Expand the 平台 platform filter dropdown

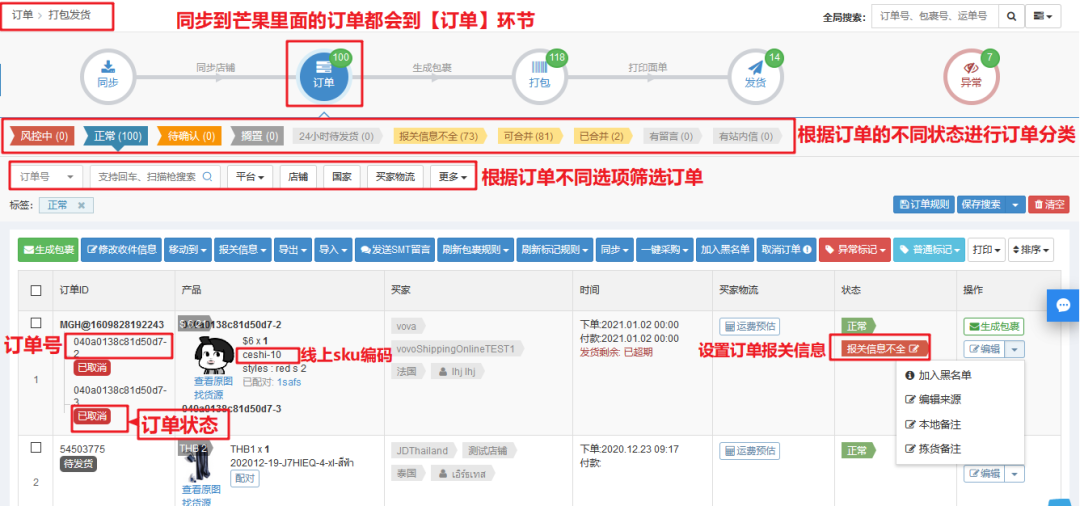250,177
